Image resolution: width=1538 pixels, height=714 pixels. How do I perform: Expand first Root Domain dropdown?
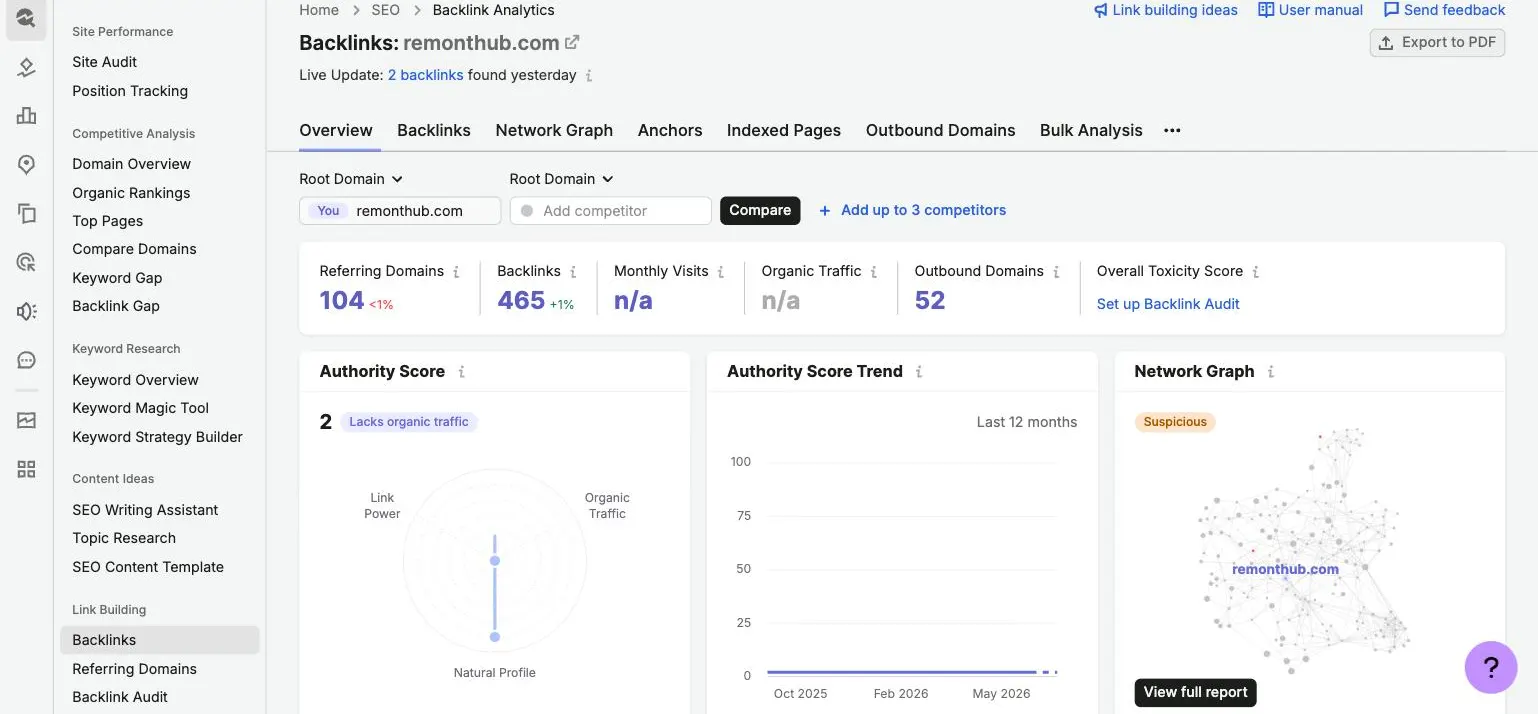[351, 179]
